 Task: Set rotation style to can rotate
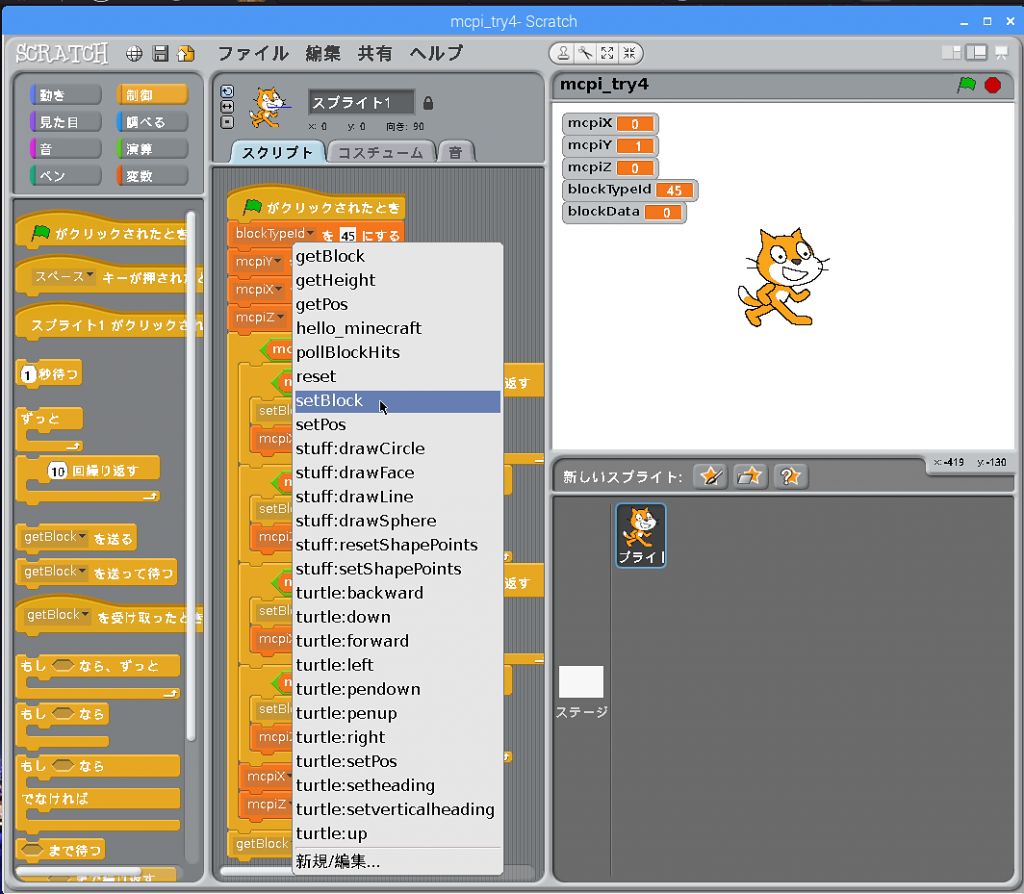click(227, 91)
